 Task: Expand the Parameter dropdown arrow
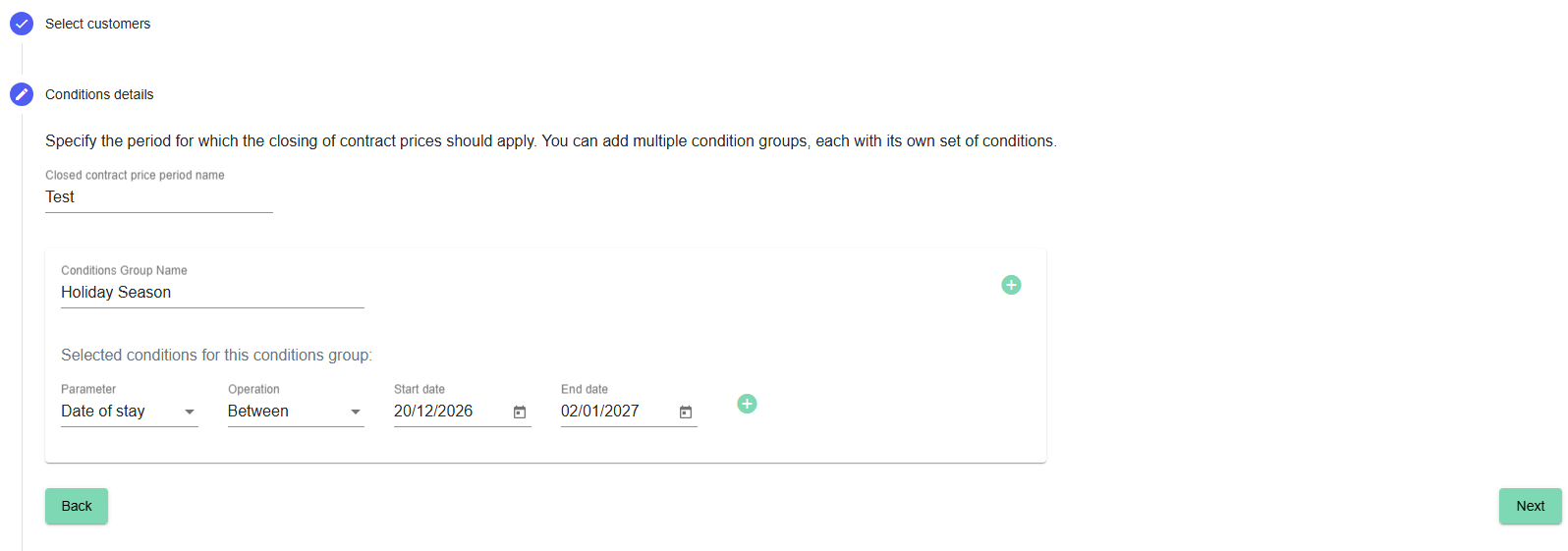pyautogui.click(x=190, y=412)
